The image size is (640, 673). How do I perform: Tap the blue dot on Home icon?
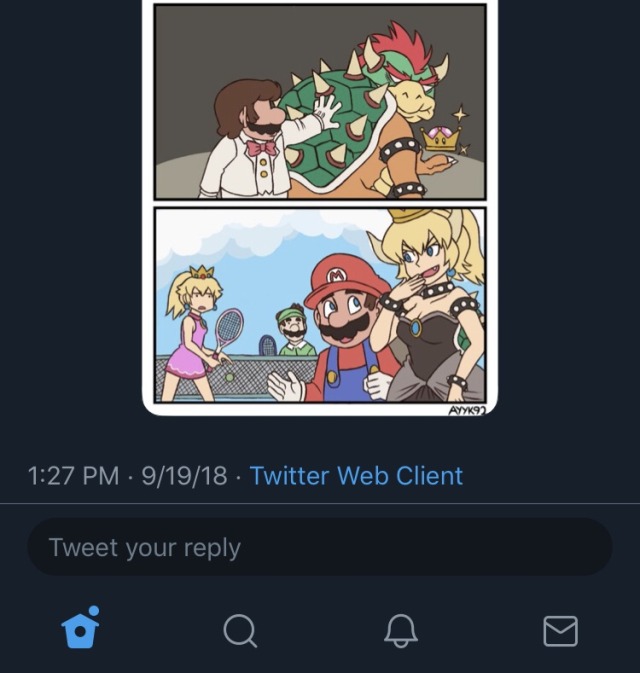pyautogui.click(x=93, y=611)
